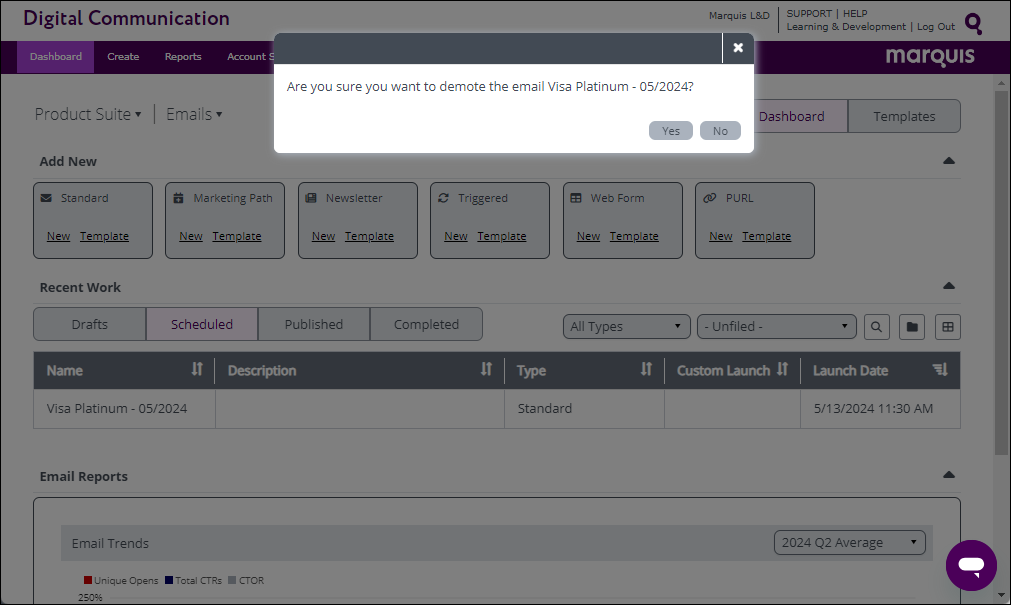Click the grid view icon button
The image size is (1011, 605).
948,327
